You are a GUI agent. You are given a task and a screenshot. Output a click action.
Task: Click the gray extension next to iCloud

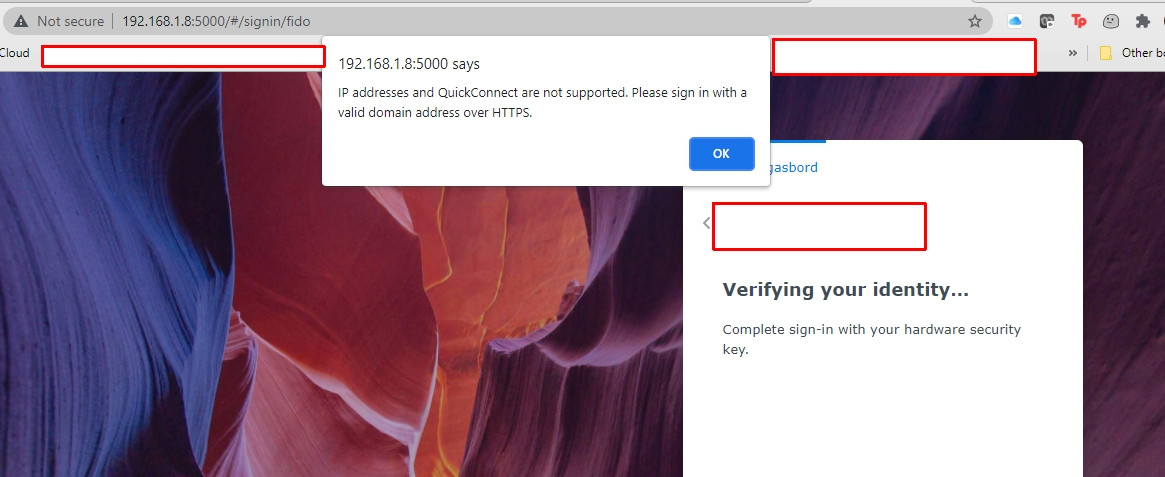pyautogui.click(x=1047, y=22)
